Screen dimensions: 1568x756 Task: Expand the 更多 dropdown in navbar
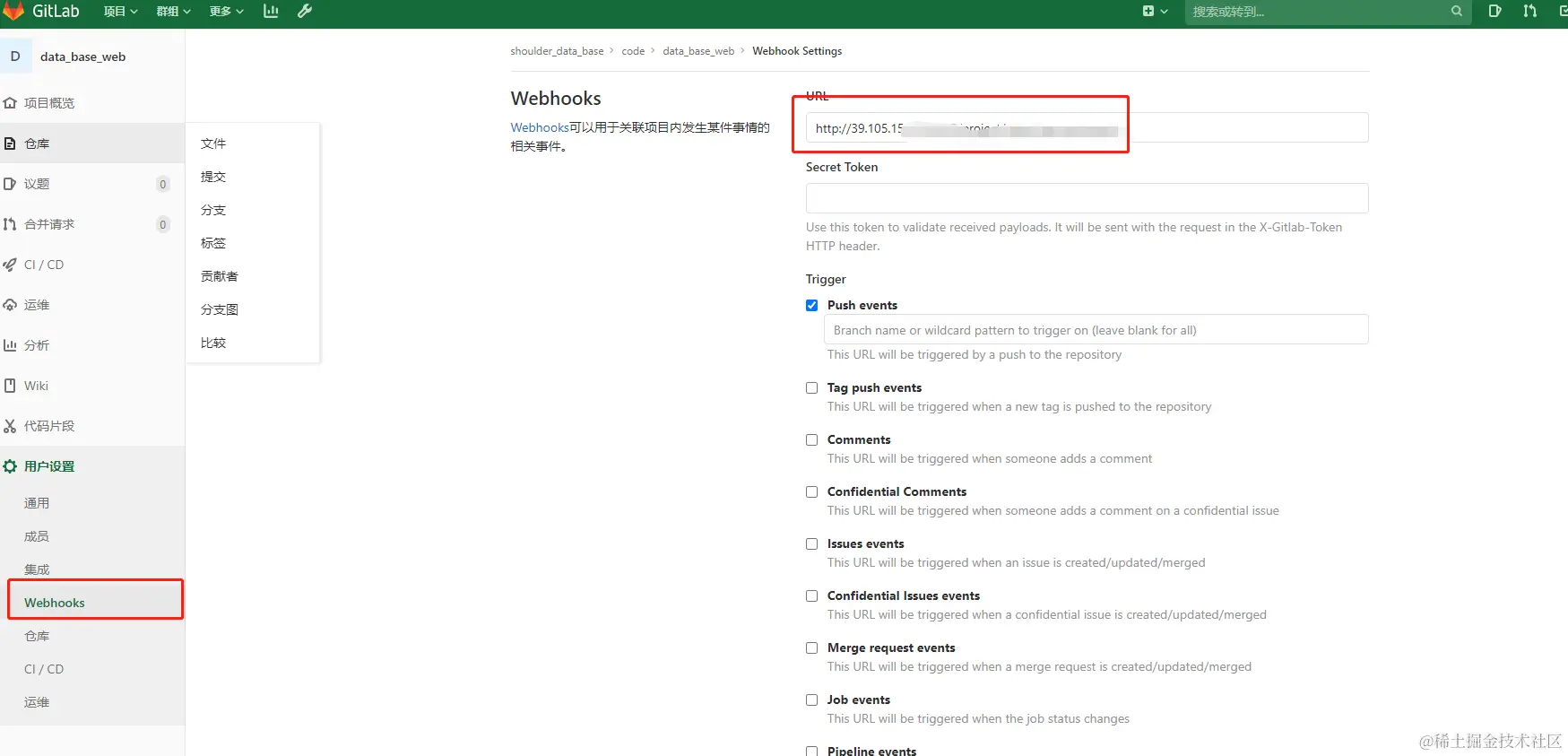[x=226, y=12]
